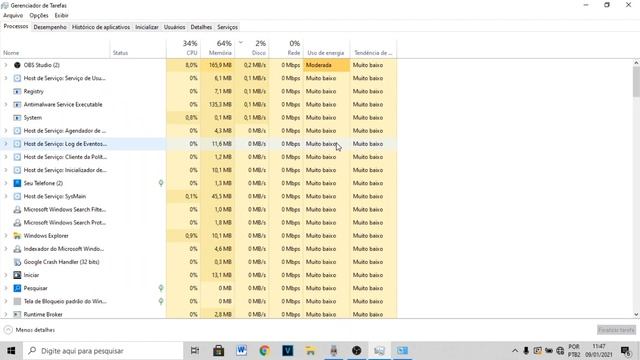
Task: Open the Arquivo menu
Action: point(13,16)
